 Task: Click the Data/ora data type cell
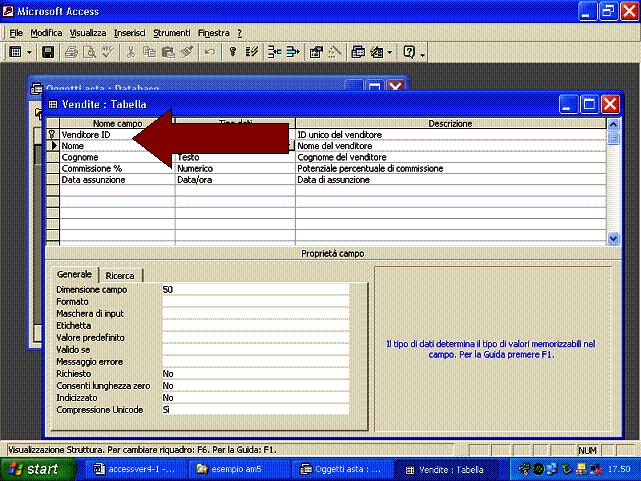(235, 180)
